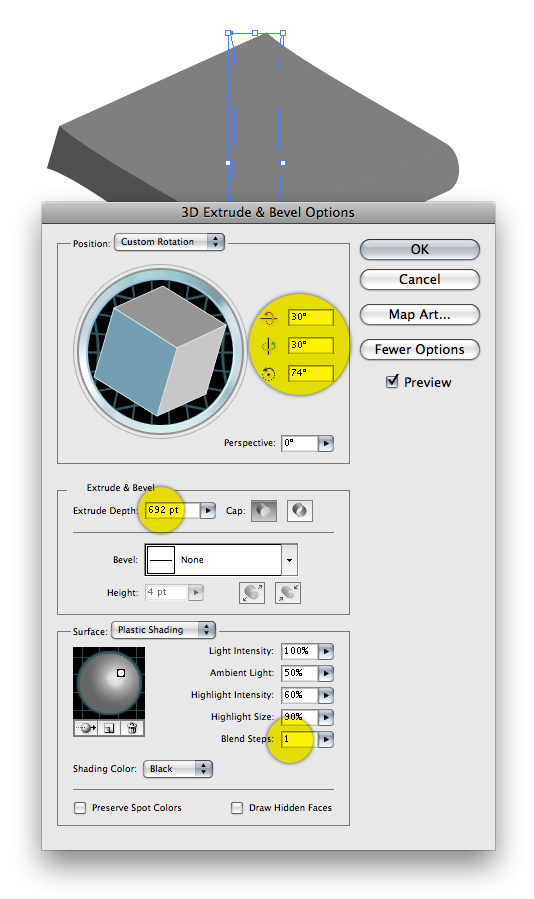
Task: Click the bevel Height 4 pt field
Action: [166, 592]
